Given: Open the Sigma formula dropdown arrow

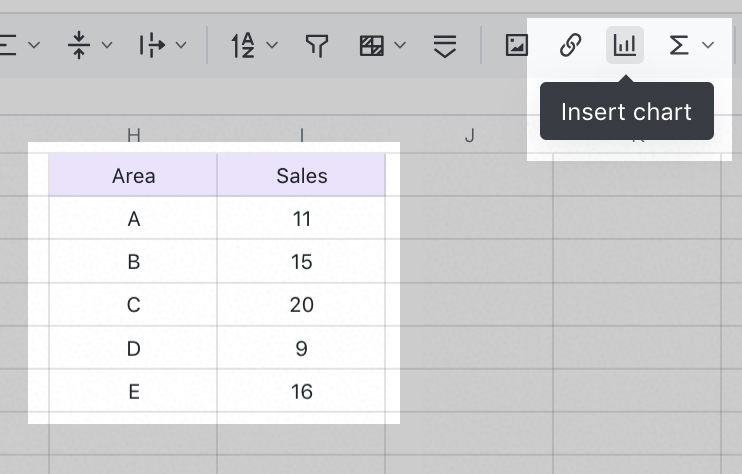Looking at the screenshot, I should point(708,45).
